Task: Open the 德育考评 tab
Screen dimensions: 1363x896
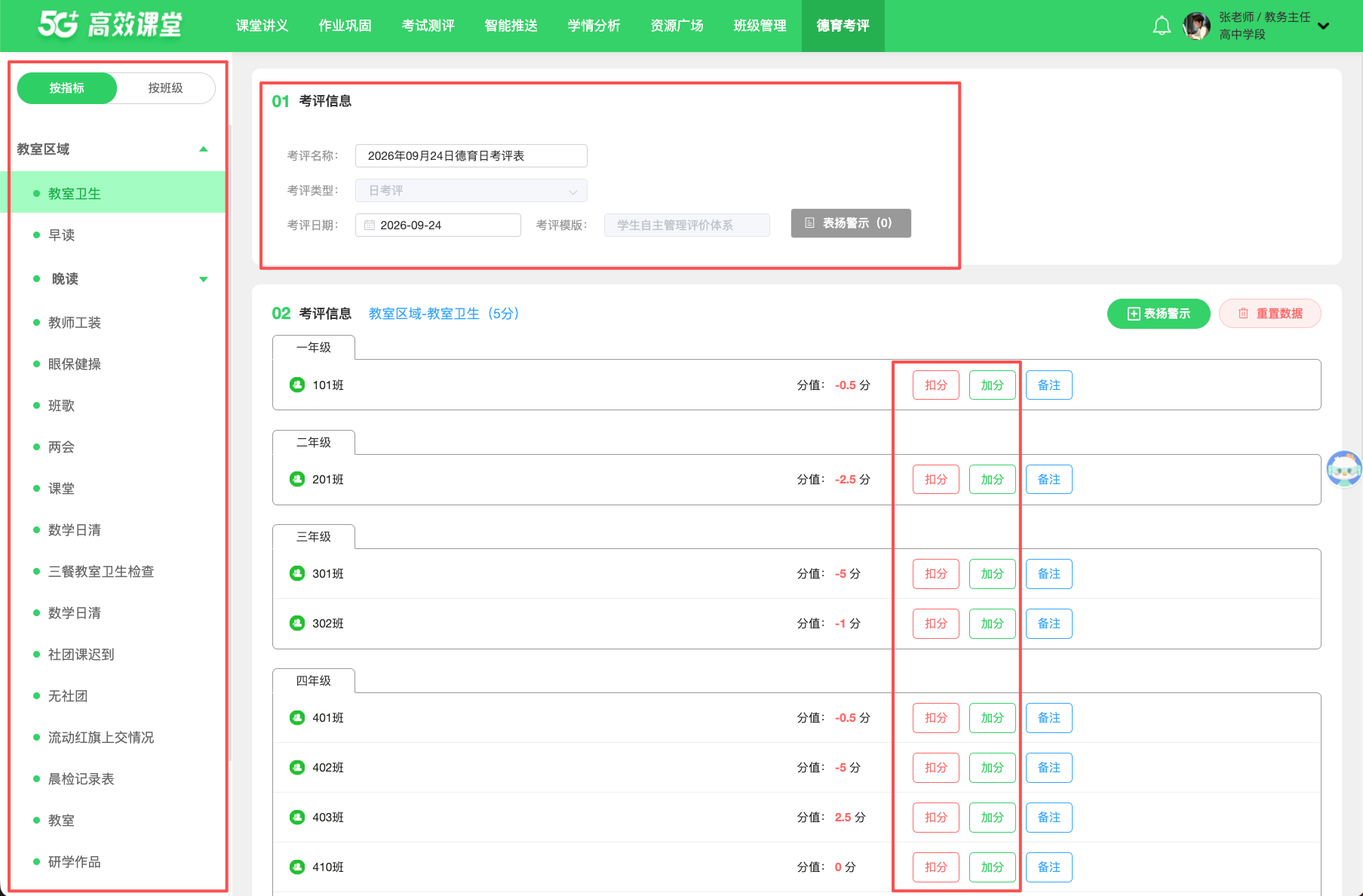Action: [x=843, y=26]
